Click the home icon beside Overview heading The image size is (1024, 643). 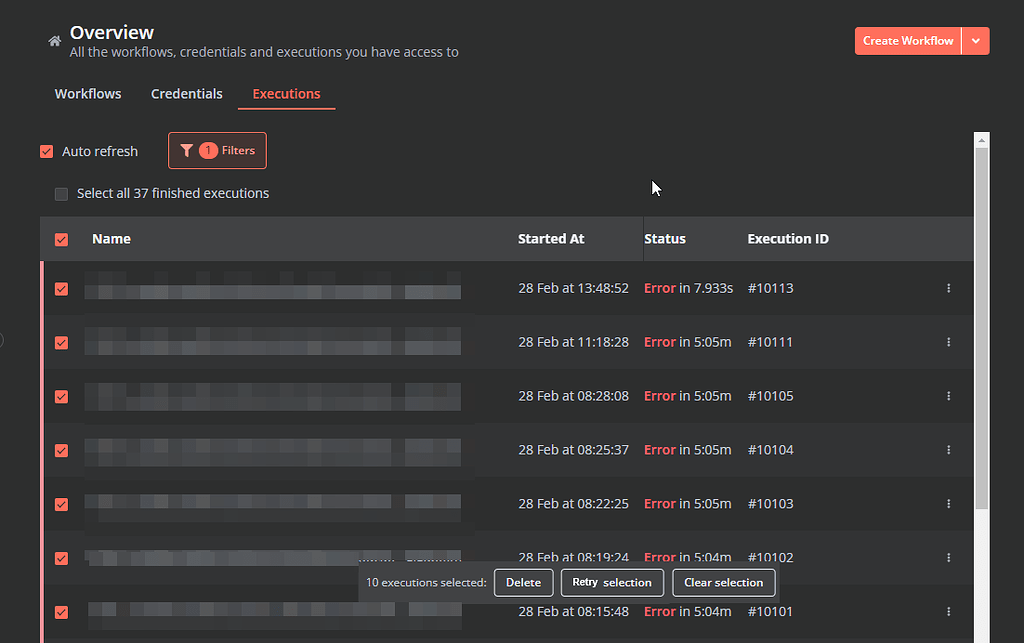tap(54, 42)
